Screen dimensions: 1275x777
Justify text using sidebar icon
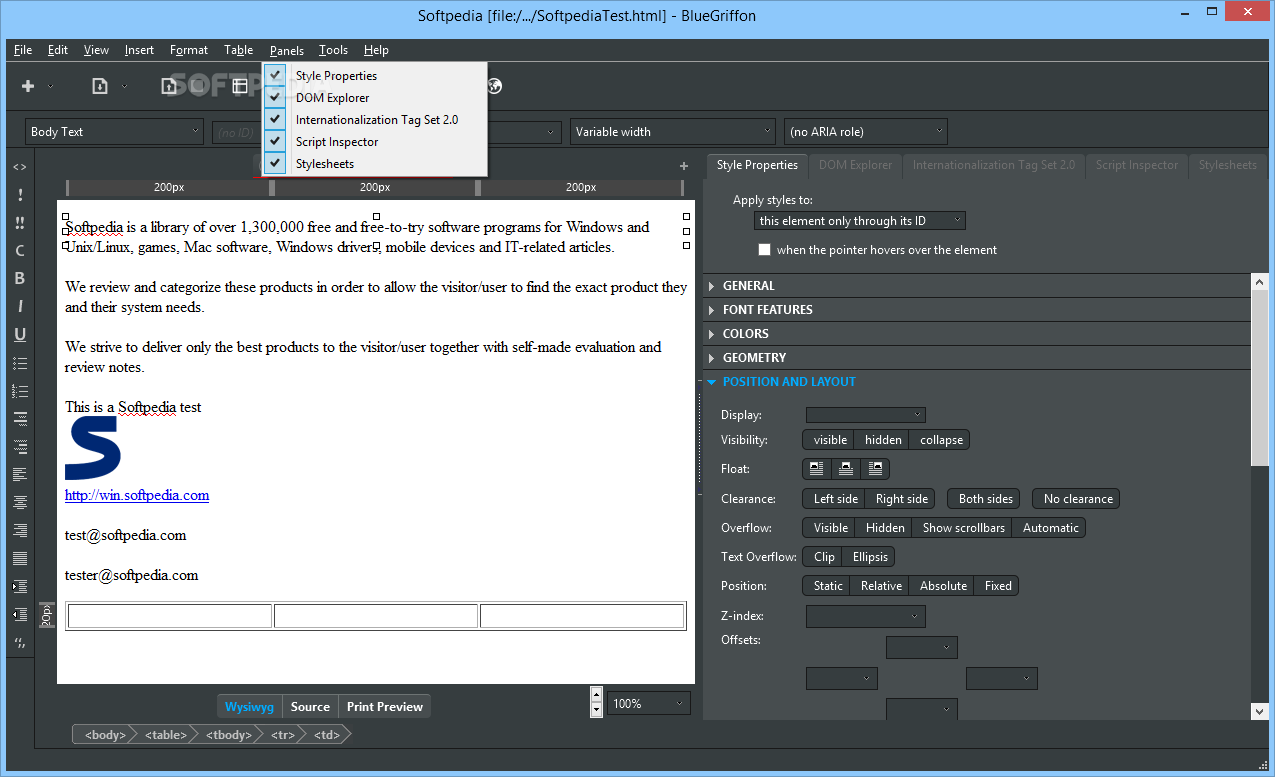[20, 559]
